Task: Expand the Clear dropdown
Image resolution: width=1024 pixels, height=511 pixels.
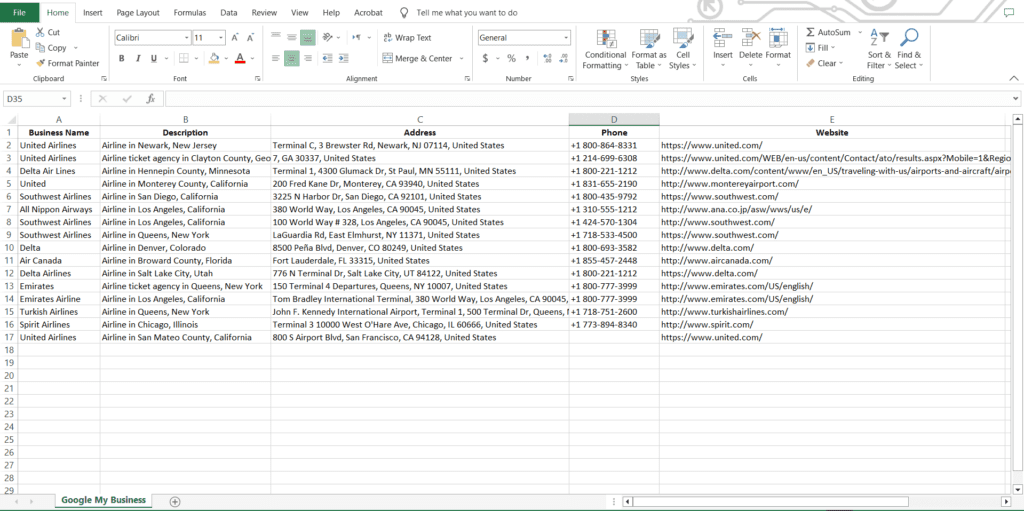Action: point(841,63)
